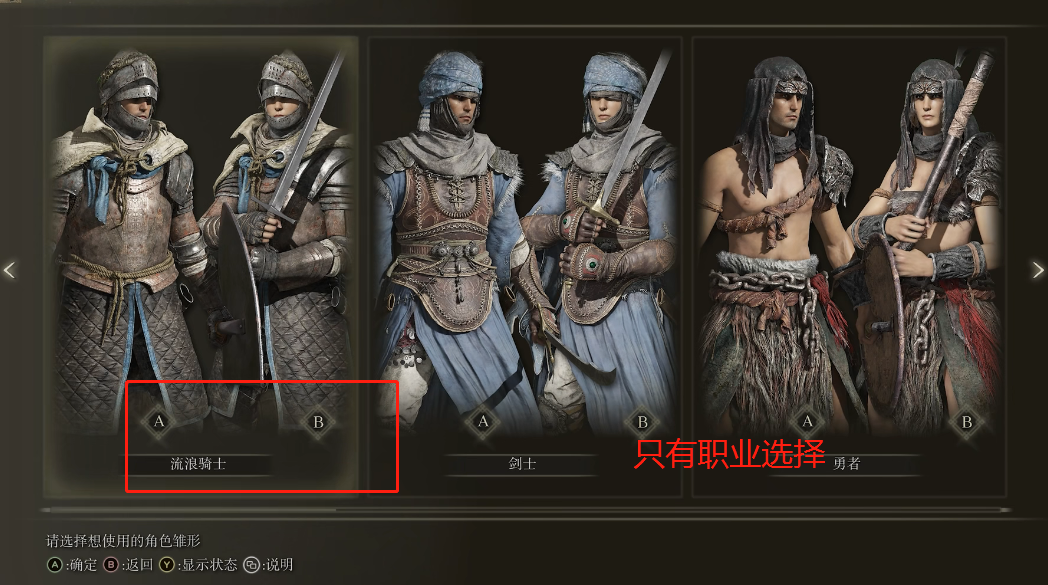The image size is (1048, 585).
Task: Click the Y 显示状态 show status icon
Action: (x=167, y=565)
